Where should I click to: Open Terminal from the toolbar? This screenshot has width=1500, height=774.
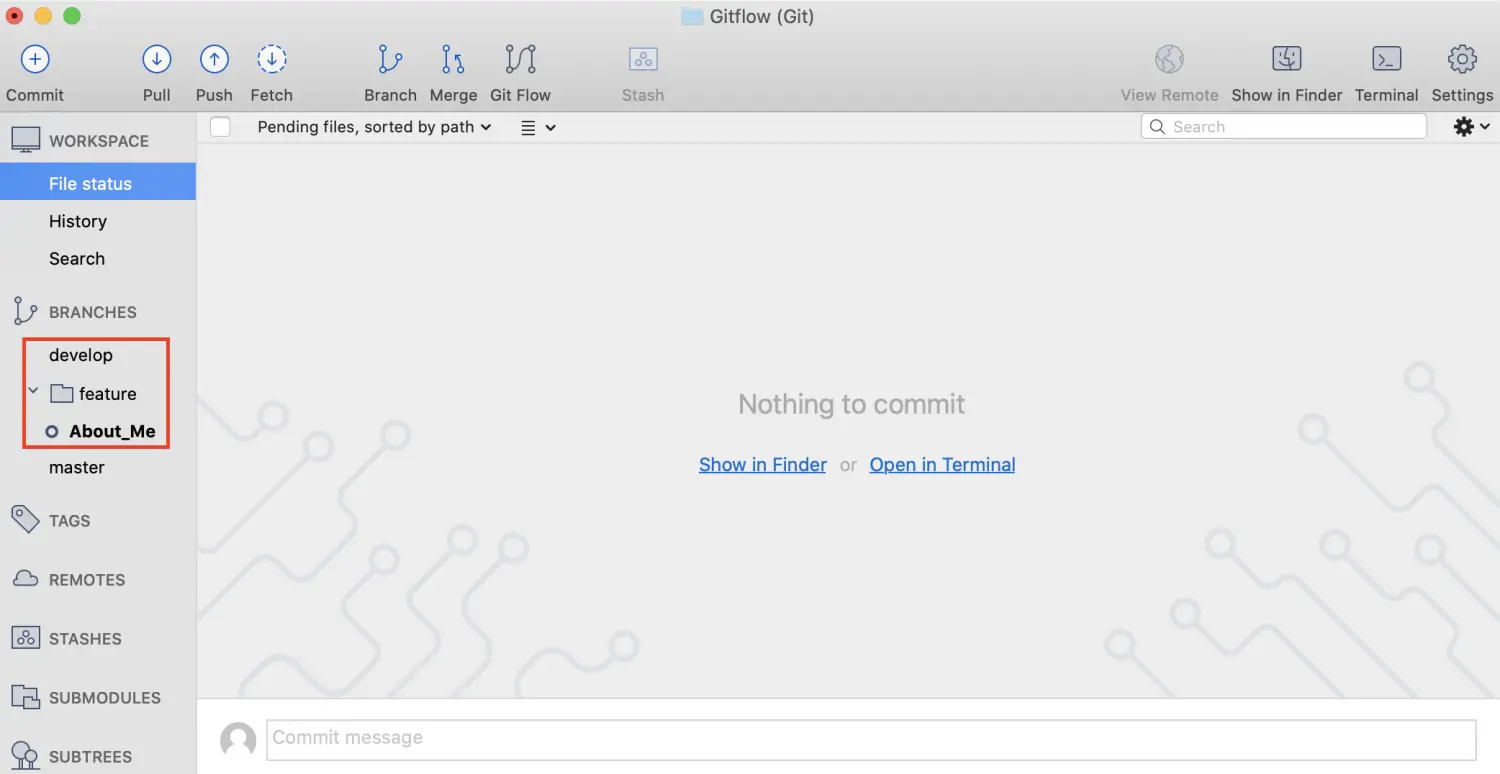pos(1386,60)
